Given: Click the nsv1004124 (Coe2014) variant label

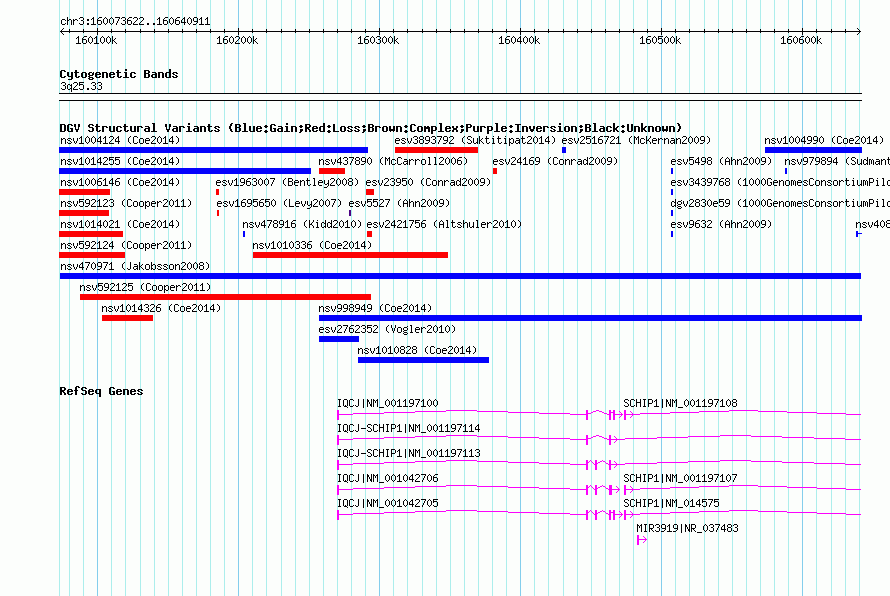Looking at the screenshot, I should [120, 140].
